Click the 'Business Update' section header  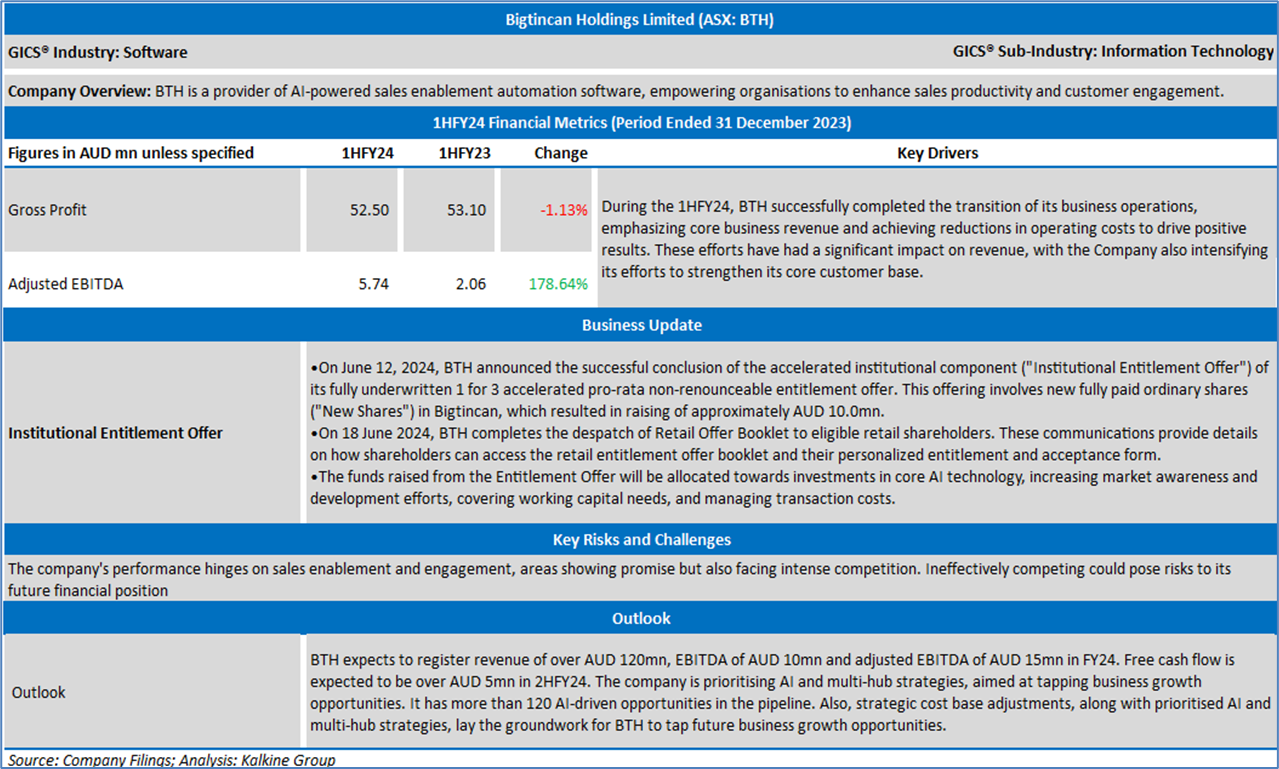click(x=642, y=325)
